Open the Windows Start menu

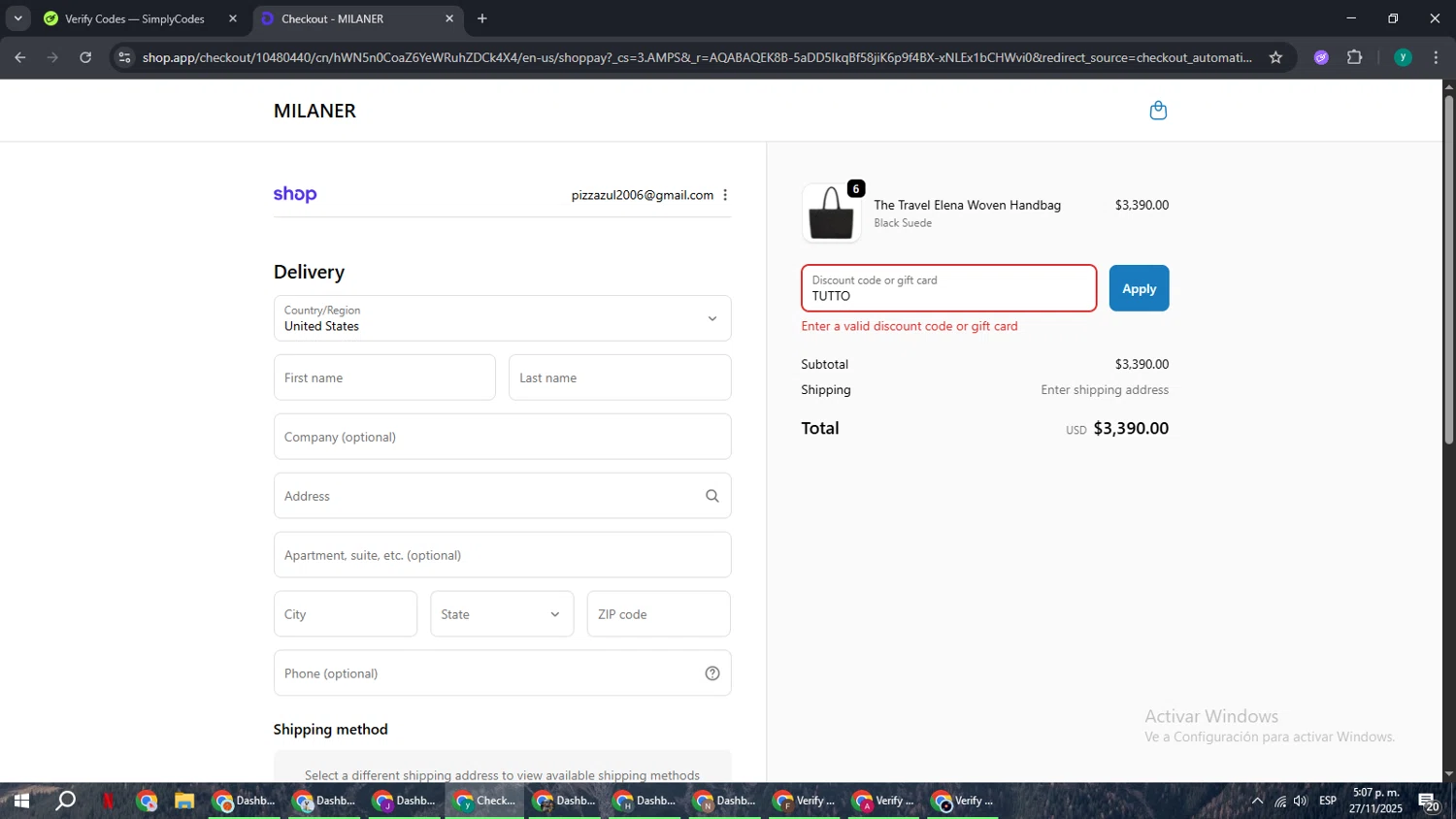[x=21, y=801]
